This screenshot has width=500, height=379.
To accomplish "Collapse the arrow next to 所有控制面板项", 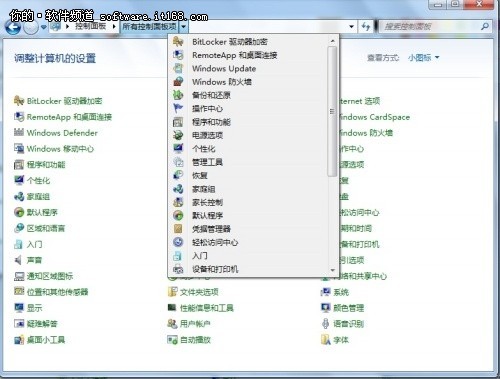I will coord(184,26).
